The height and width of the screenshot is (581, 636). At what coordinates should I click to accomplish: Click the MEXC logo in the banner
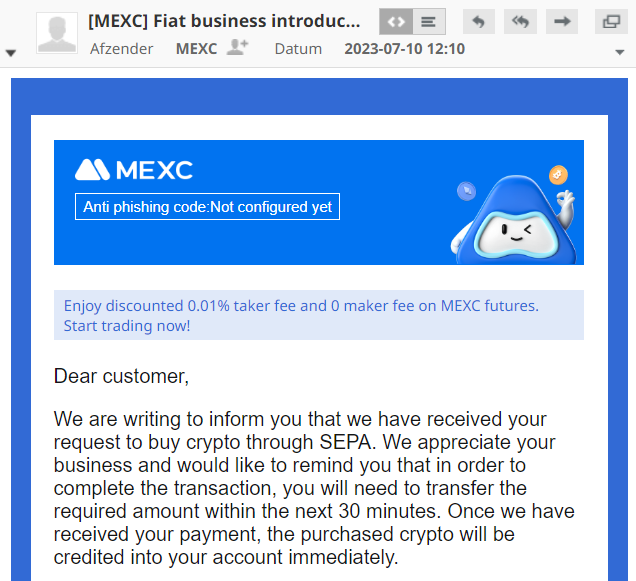(134, 170)
